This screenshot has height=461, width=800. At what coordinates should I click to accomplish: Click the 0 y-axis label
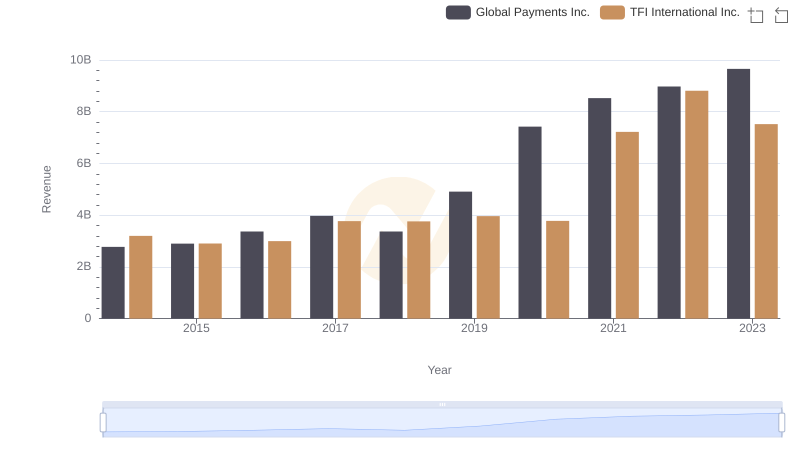pyautogui.click(x=88, y=318)
